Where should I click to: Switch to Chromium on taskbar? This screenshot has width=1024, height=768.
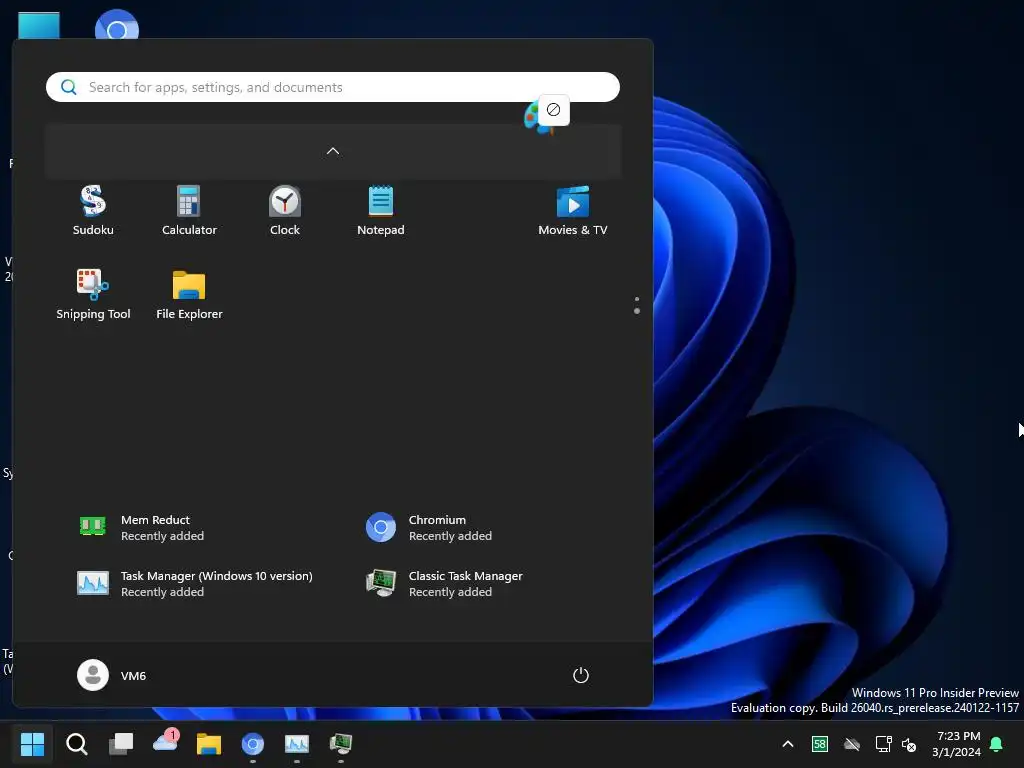253,743
